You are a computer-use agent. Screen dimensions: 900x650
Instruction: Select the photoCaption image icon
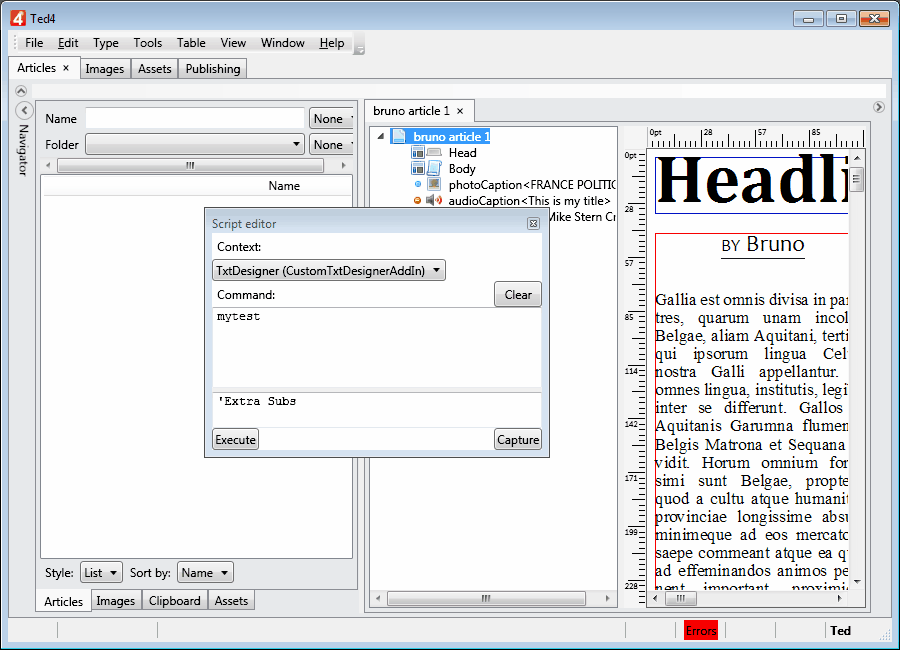[x=434, y=185]
